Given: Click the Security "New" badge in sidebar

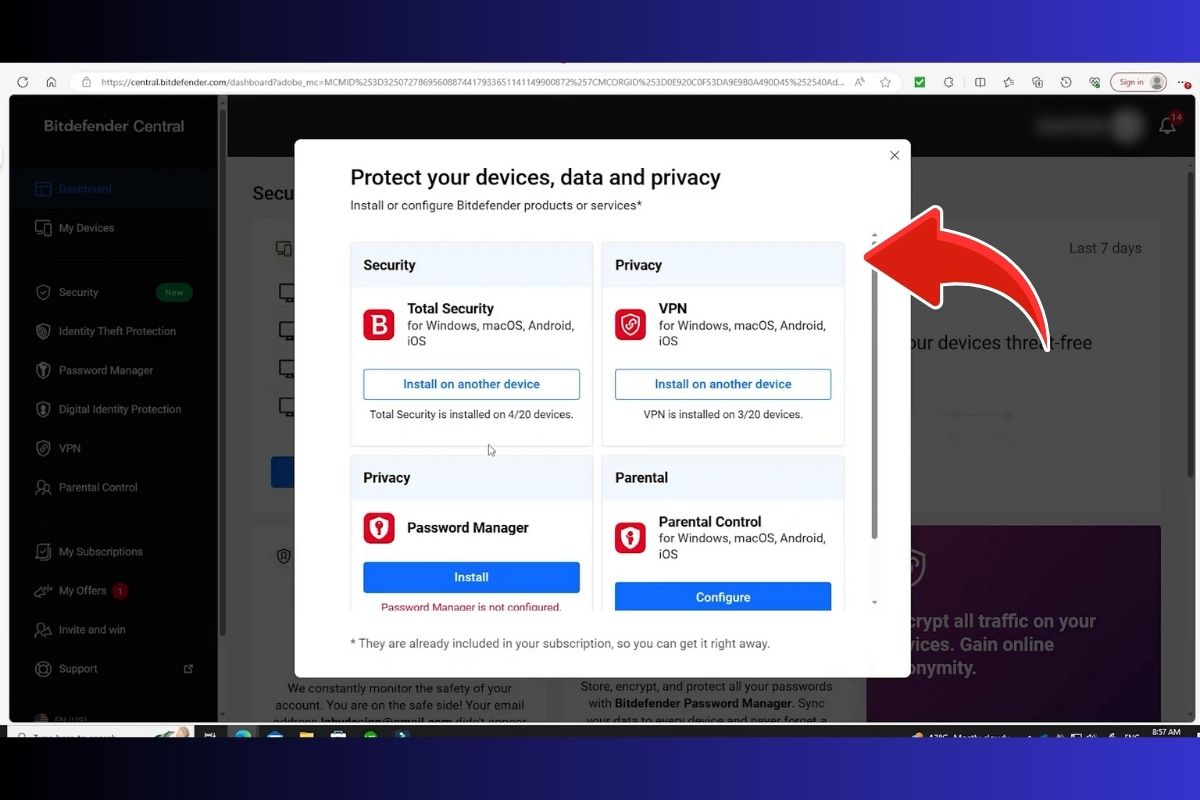Looking at the screenshot, I should point(174,293).
